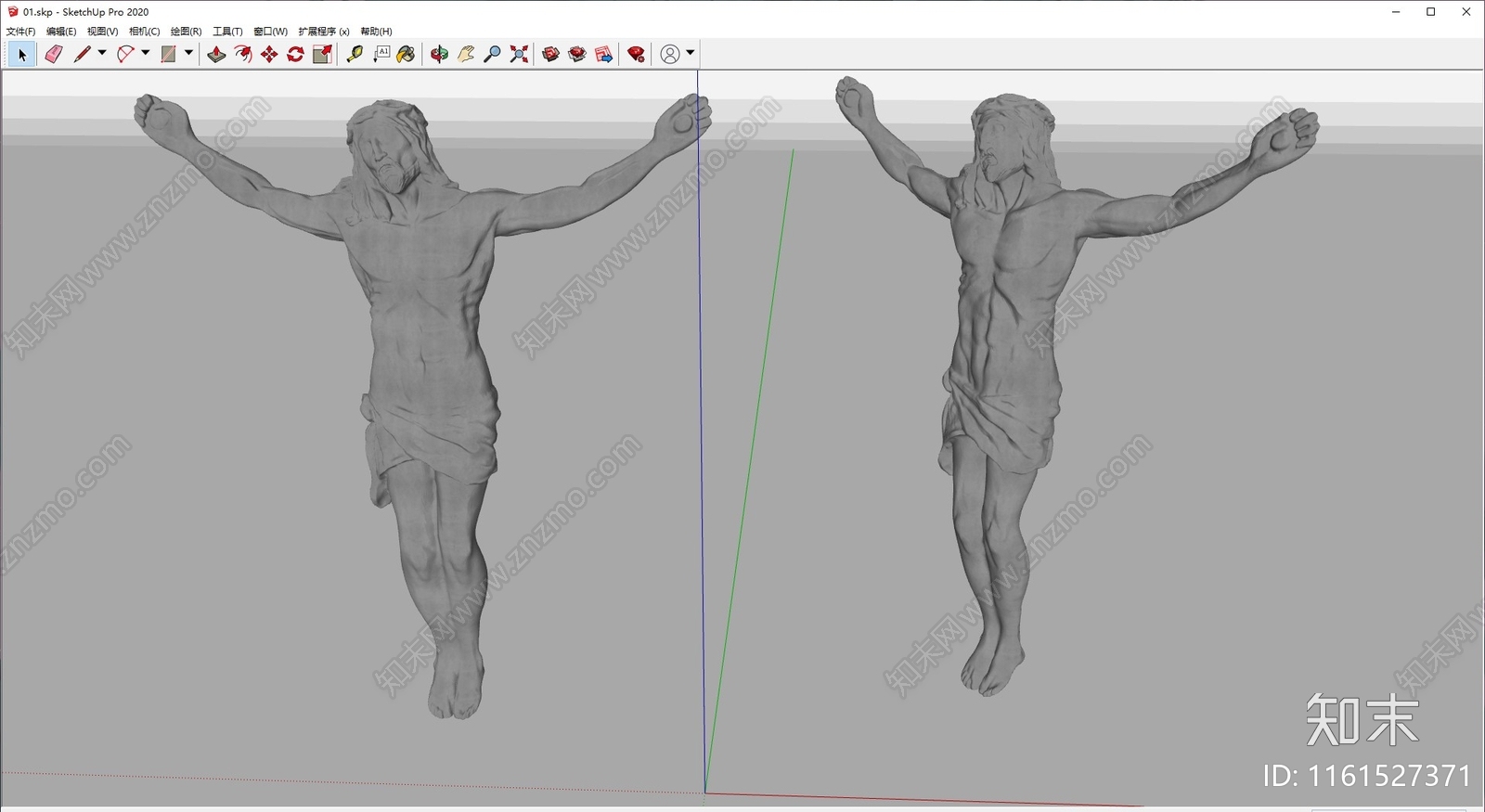Open the Extension Manager ruby icon

pyautogui.click(x=636, y=55)
